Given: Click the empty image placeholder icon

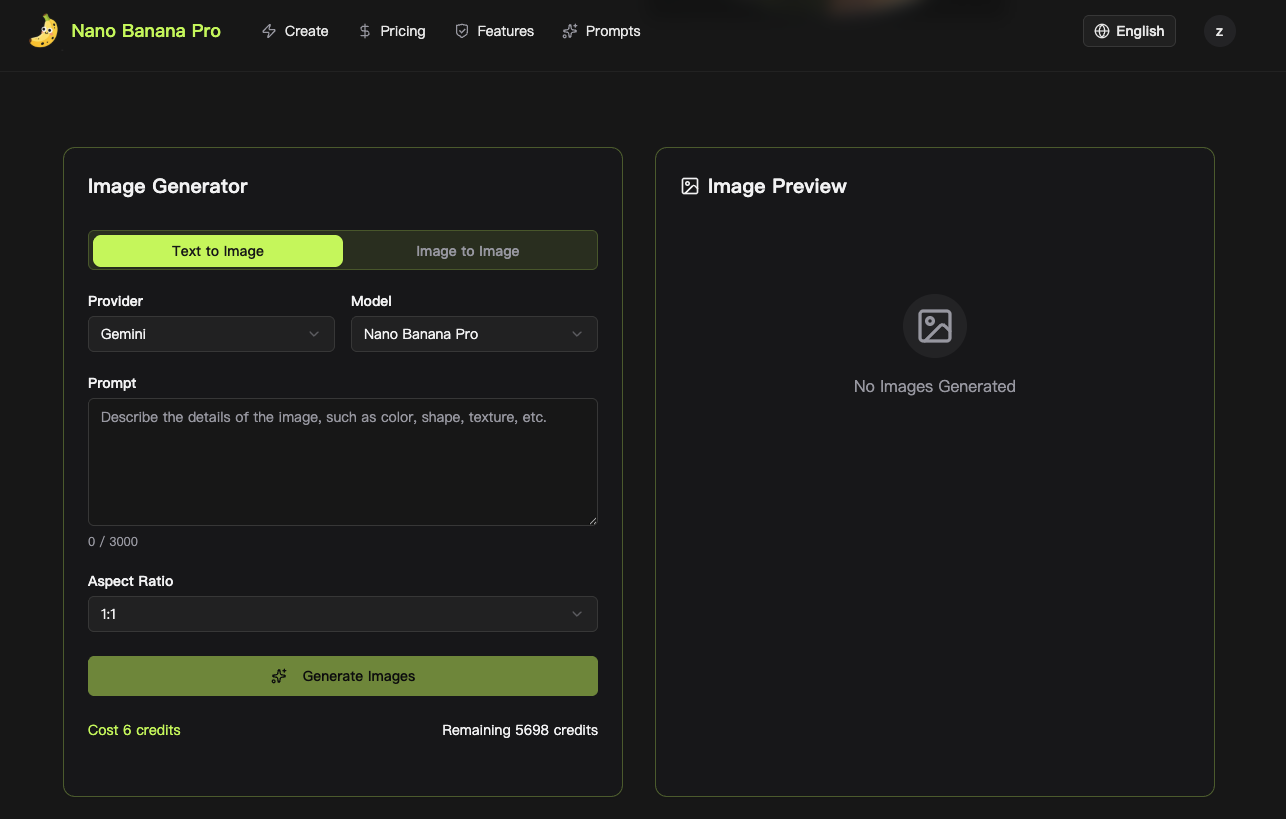Looking at the screenshot, I should tap(934, 326).
